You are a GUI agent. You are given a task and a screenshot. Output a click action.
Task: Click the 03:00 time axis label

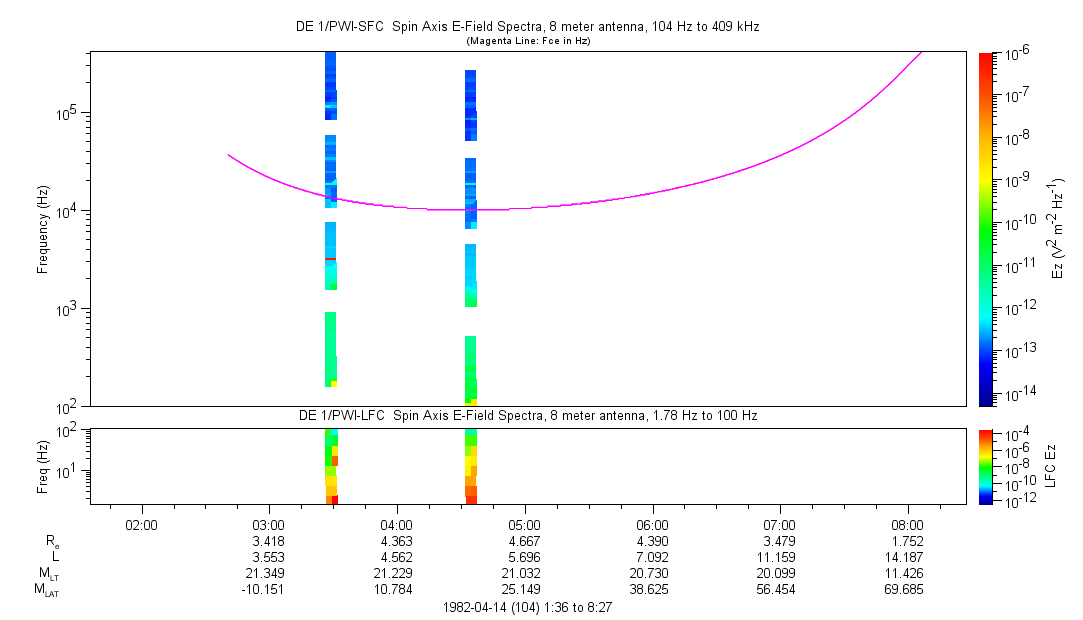pos(269,525)
